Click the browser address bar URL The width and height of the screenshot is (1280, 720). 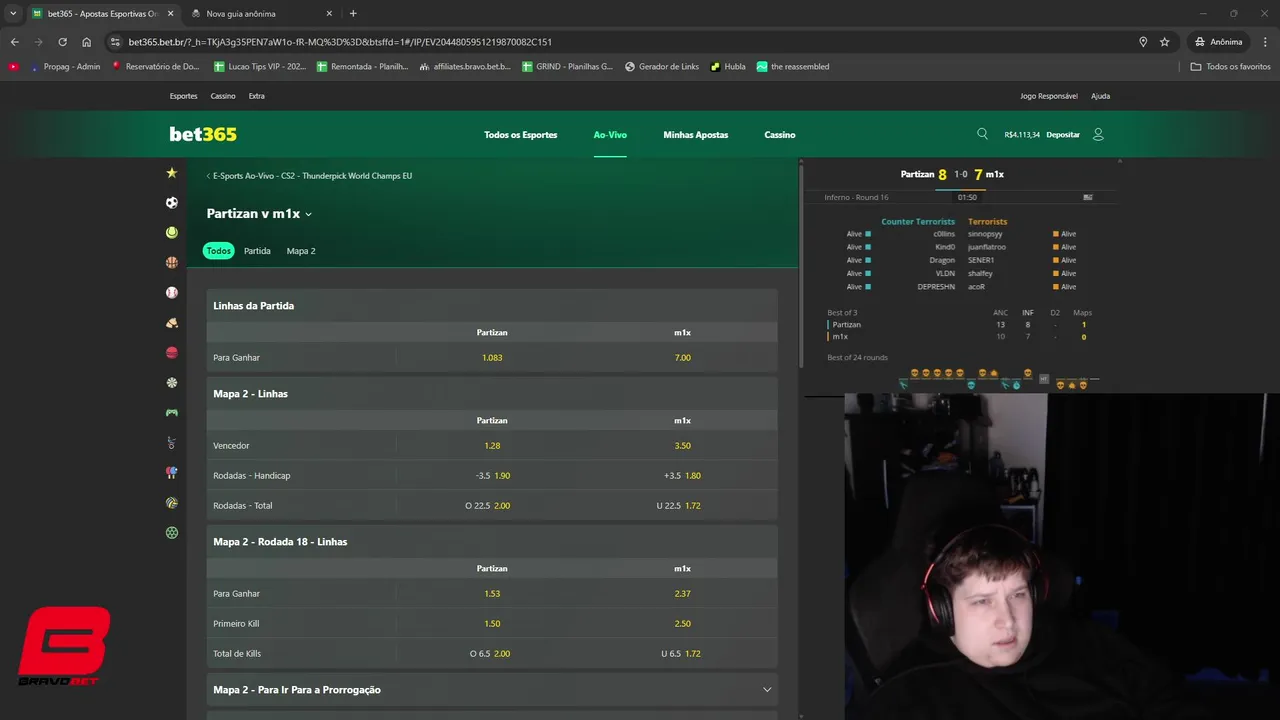click(340, 42)
